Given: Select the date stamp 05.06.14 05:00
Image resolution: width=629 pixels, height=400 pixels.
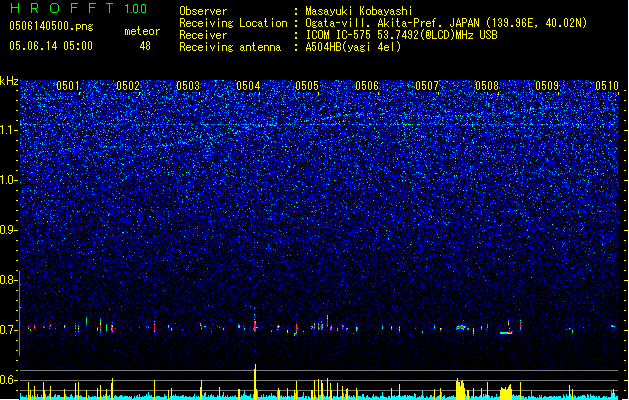Looking at the screenshot, I should pyautogui.click(x=51, y=46).
